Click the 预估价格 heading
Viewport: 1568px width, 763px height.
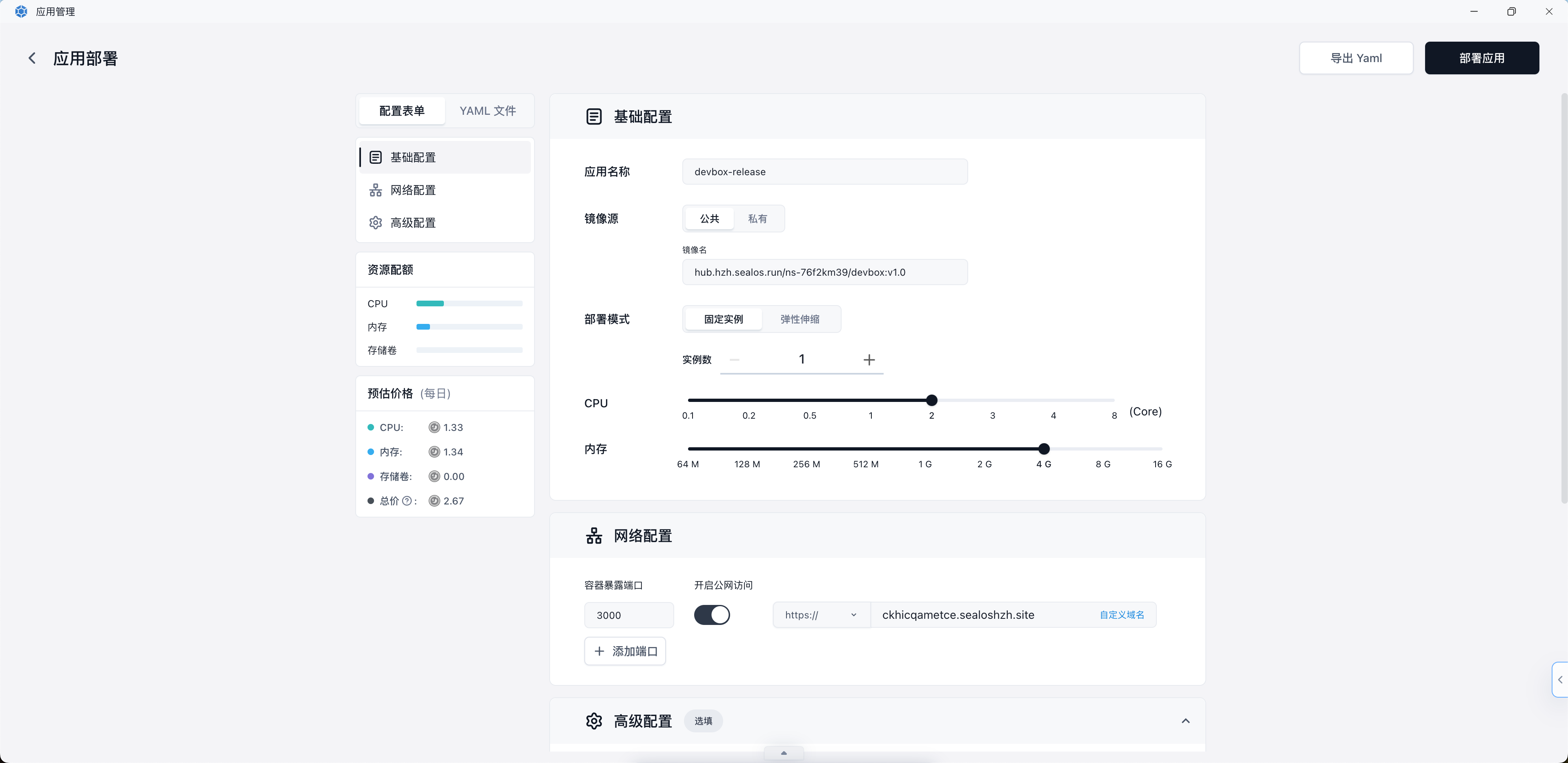pos(390,393)
